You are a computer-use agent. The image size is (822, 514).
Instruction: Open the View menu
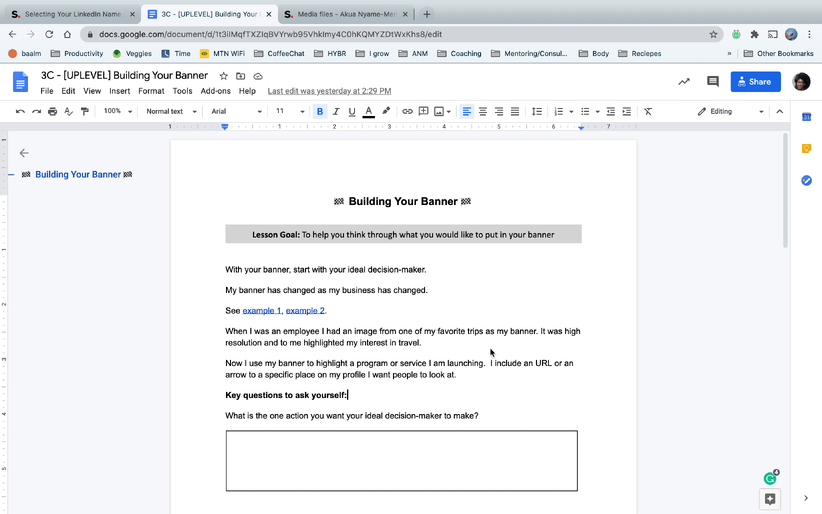[92, 91]
